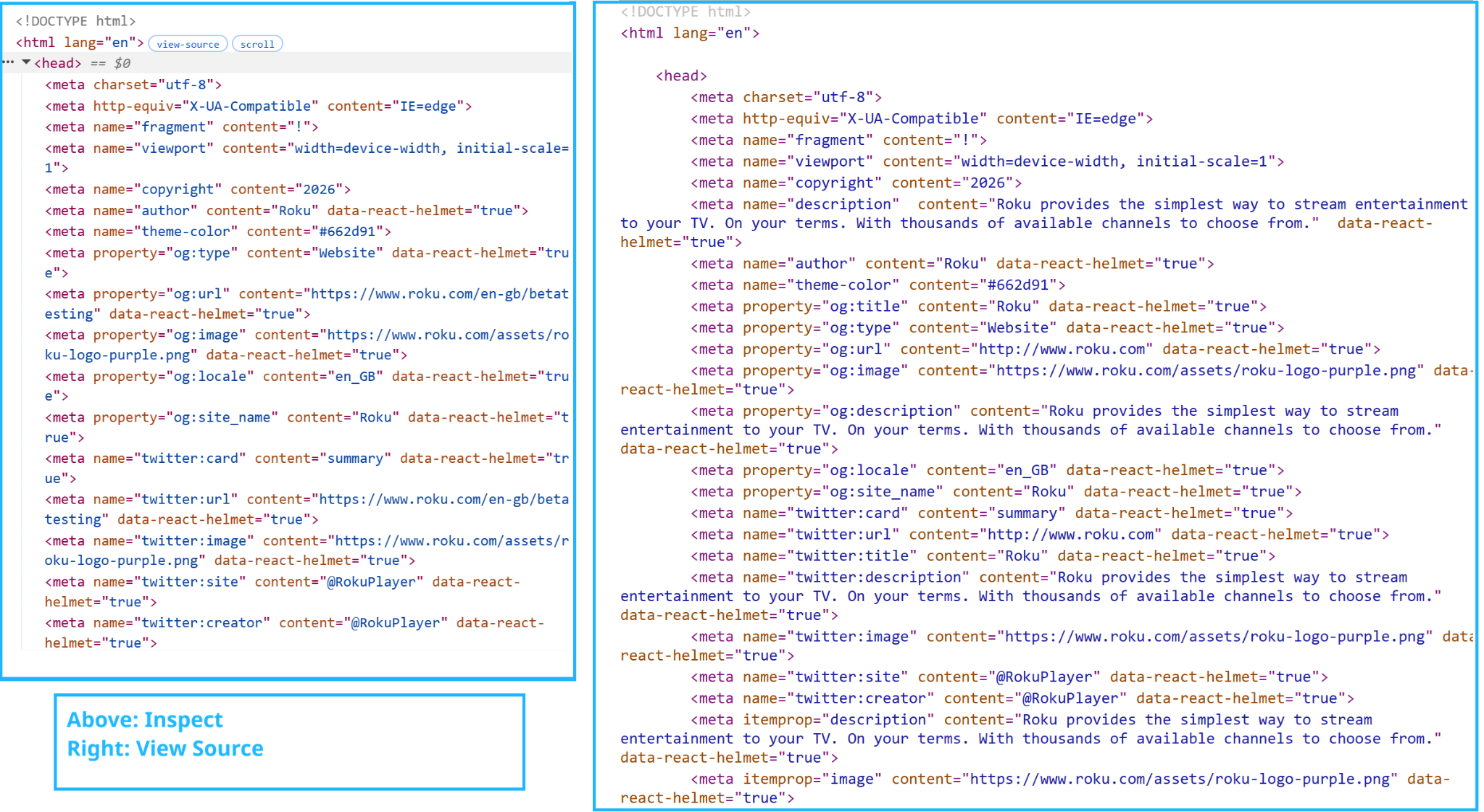Click the "Right: View Source" caption text
Viewport: 1484px width, 812px height.
165,748
